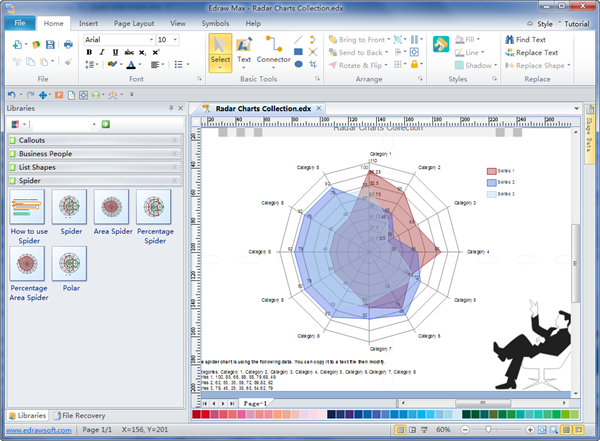Open the Page Layout ribbon tab
Screen dimensions: 600x441
click(132, 22)
